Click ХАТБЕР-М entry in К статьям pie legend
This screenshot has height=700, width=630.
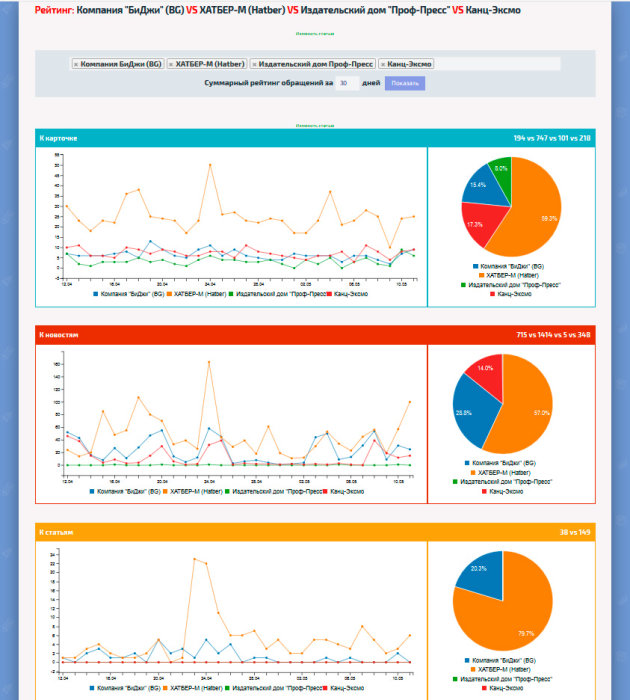point(500,670)
